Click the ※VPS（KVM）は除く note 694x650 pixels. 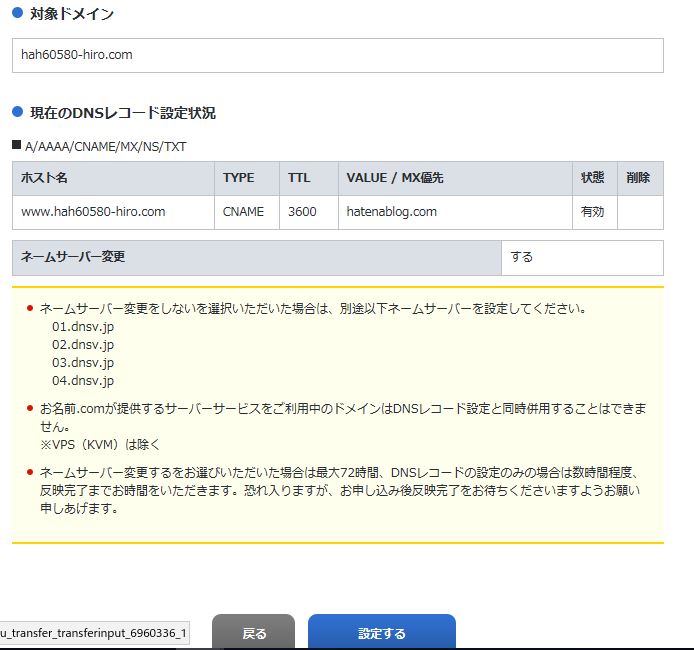pyautogui.click(x=100, y=444)
